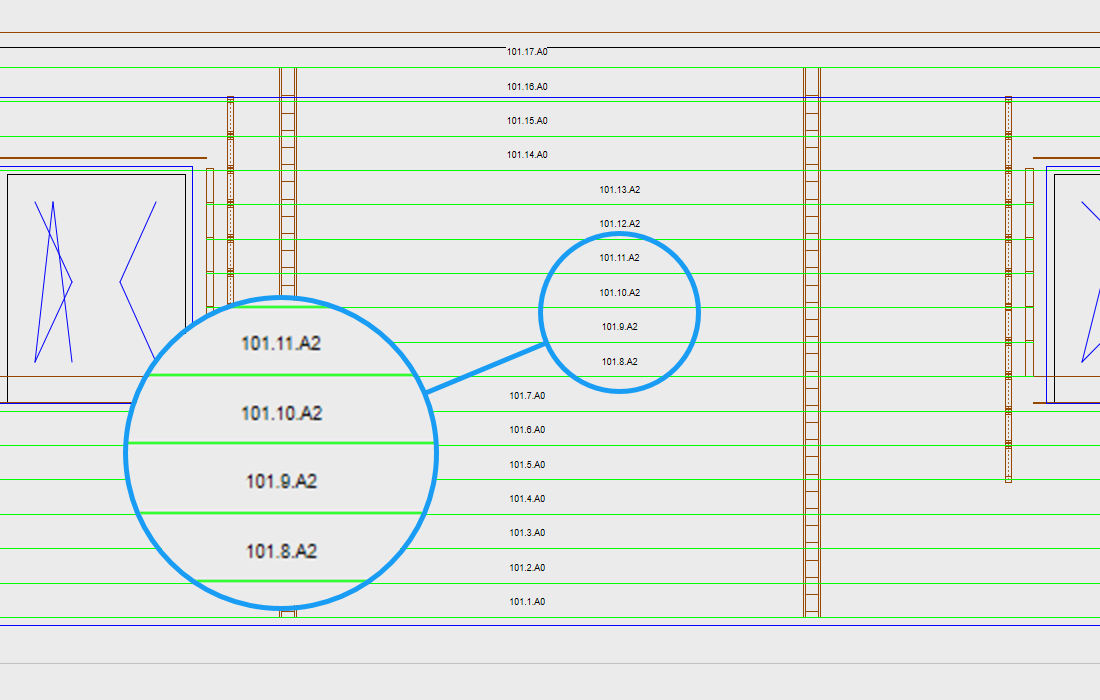The height and width of the screenshot is (700, 1100).
Task: Click the 101.7.A0 log label
Action: click(527, 396)
